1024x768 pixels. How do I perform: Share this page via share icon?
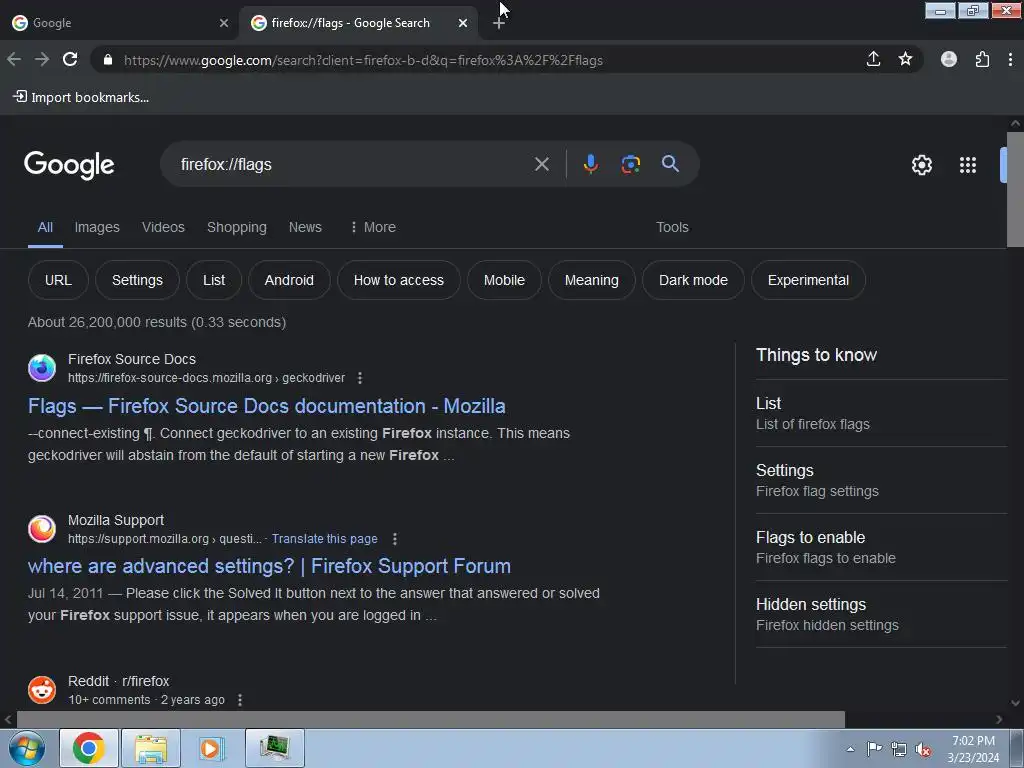(873, 59)
